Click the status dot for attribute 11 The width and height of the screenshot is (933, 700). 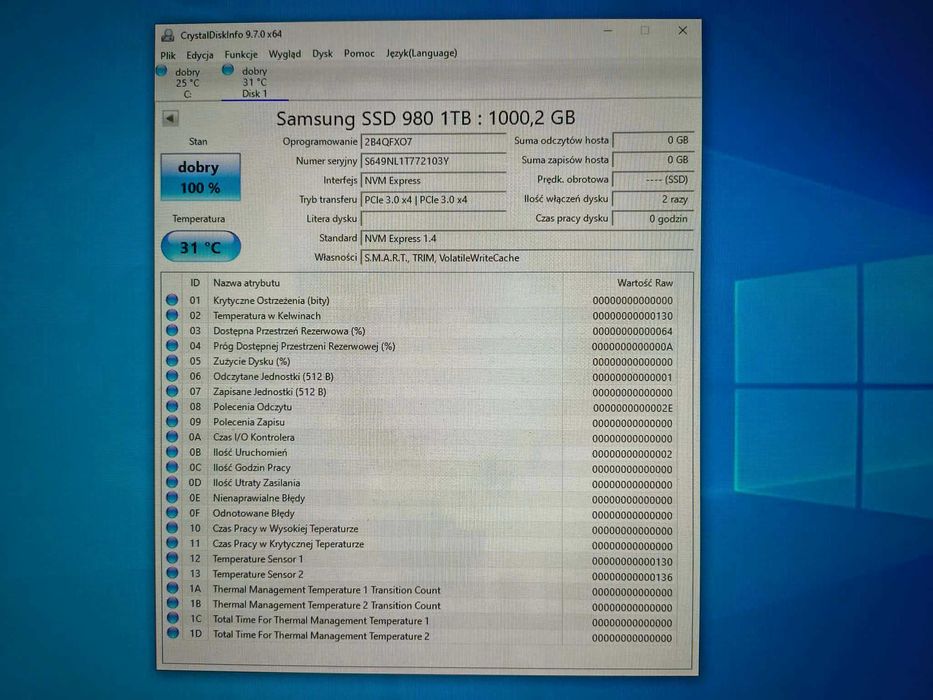point(172,543)
